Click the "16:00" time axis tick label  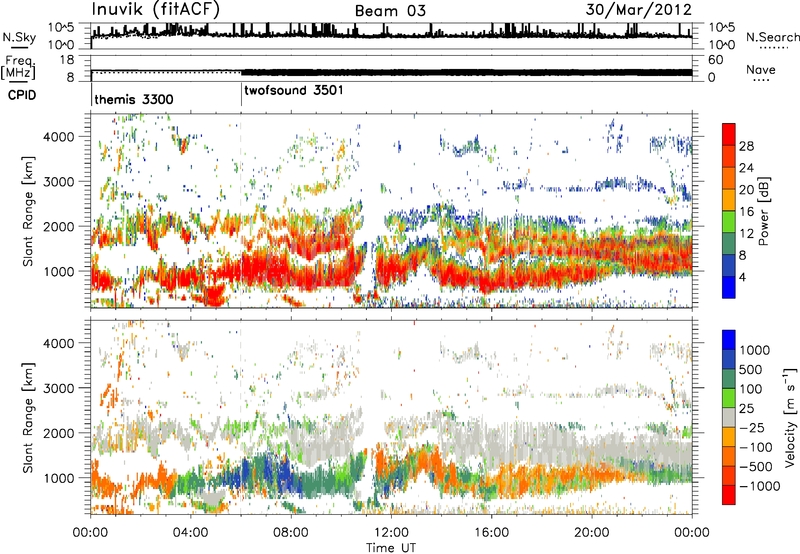pyautogui.click(x=491, y=533)
